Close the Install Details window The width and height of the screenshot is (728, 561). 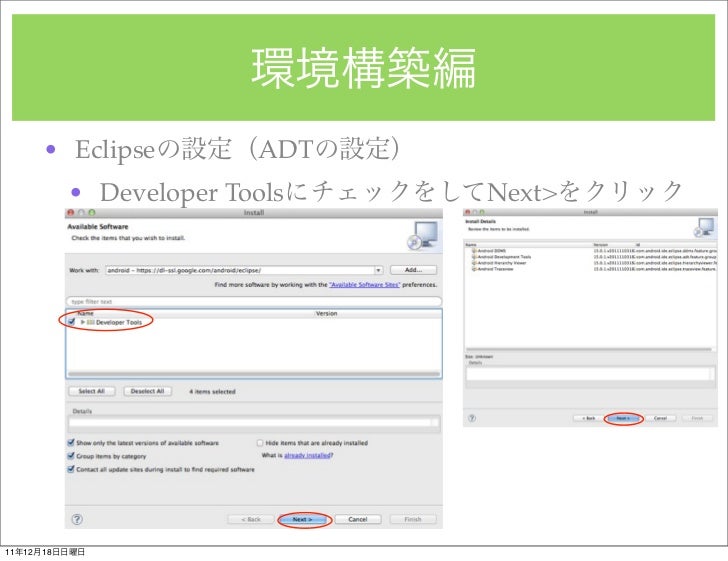[468, 212]
